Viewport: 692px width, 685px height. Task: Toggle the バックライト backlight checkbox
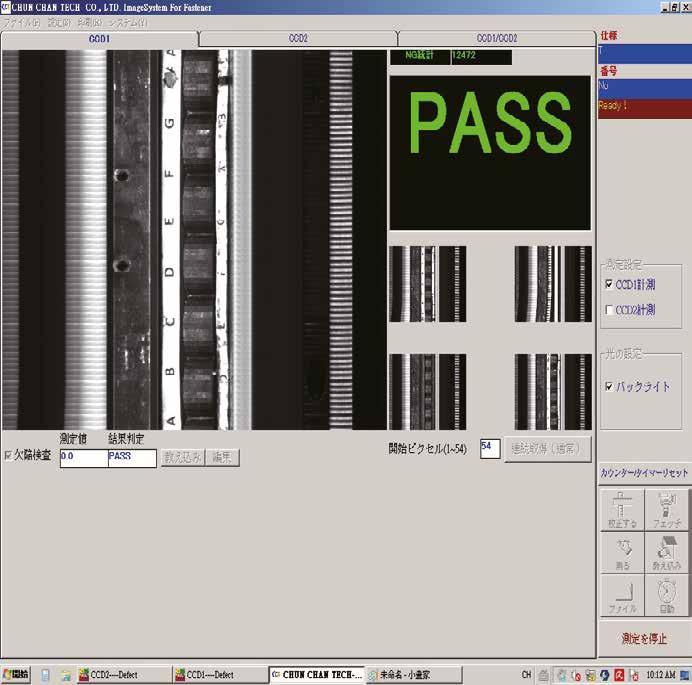pos(609,387)
